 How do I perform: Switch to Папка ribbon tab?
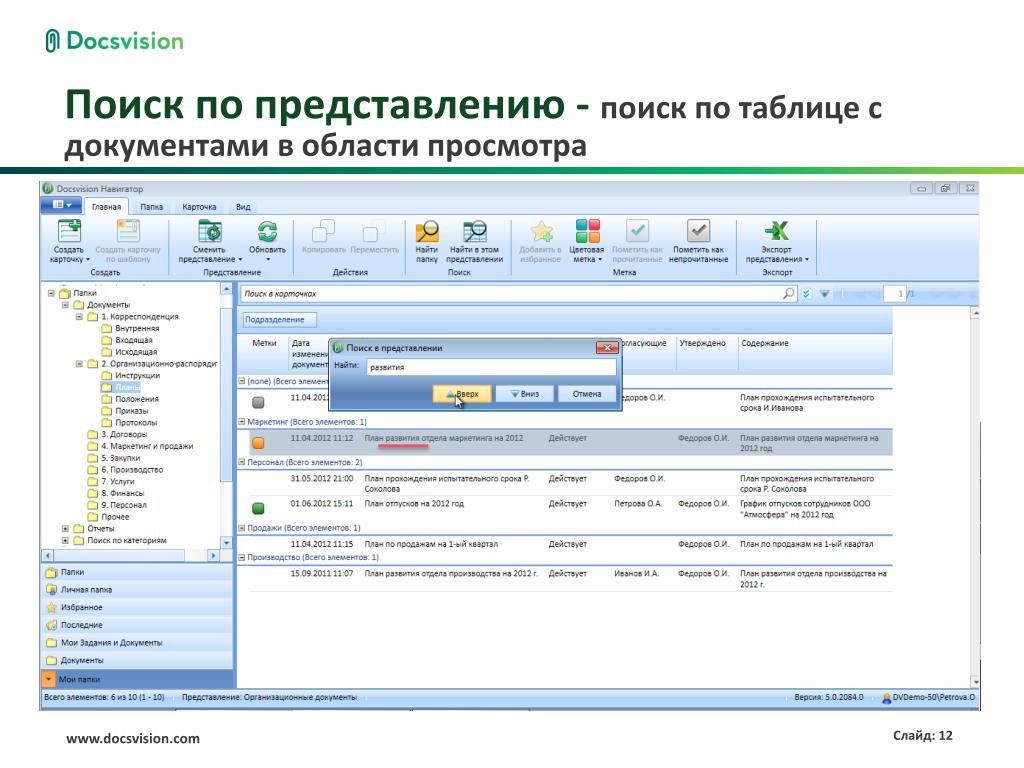[152, 207]
